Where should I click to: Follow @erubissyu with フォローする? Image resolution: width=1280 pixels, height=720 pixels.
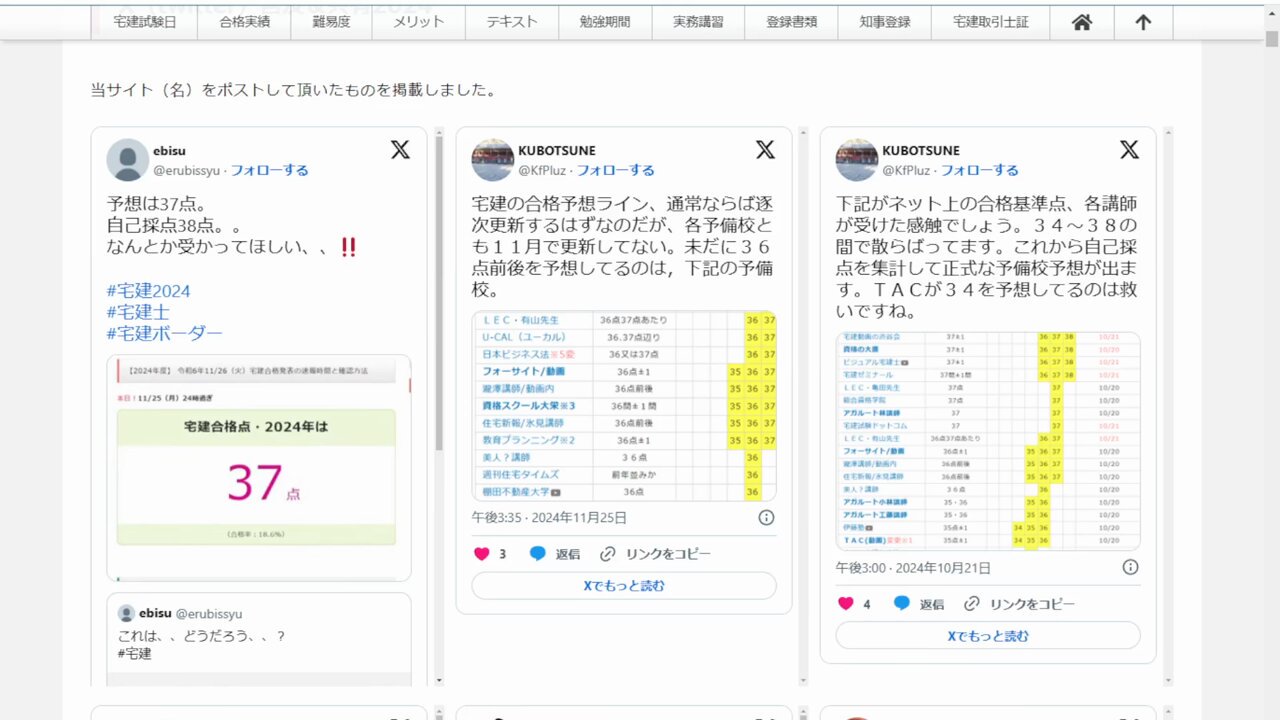tap(270, 170)
